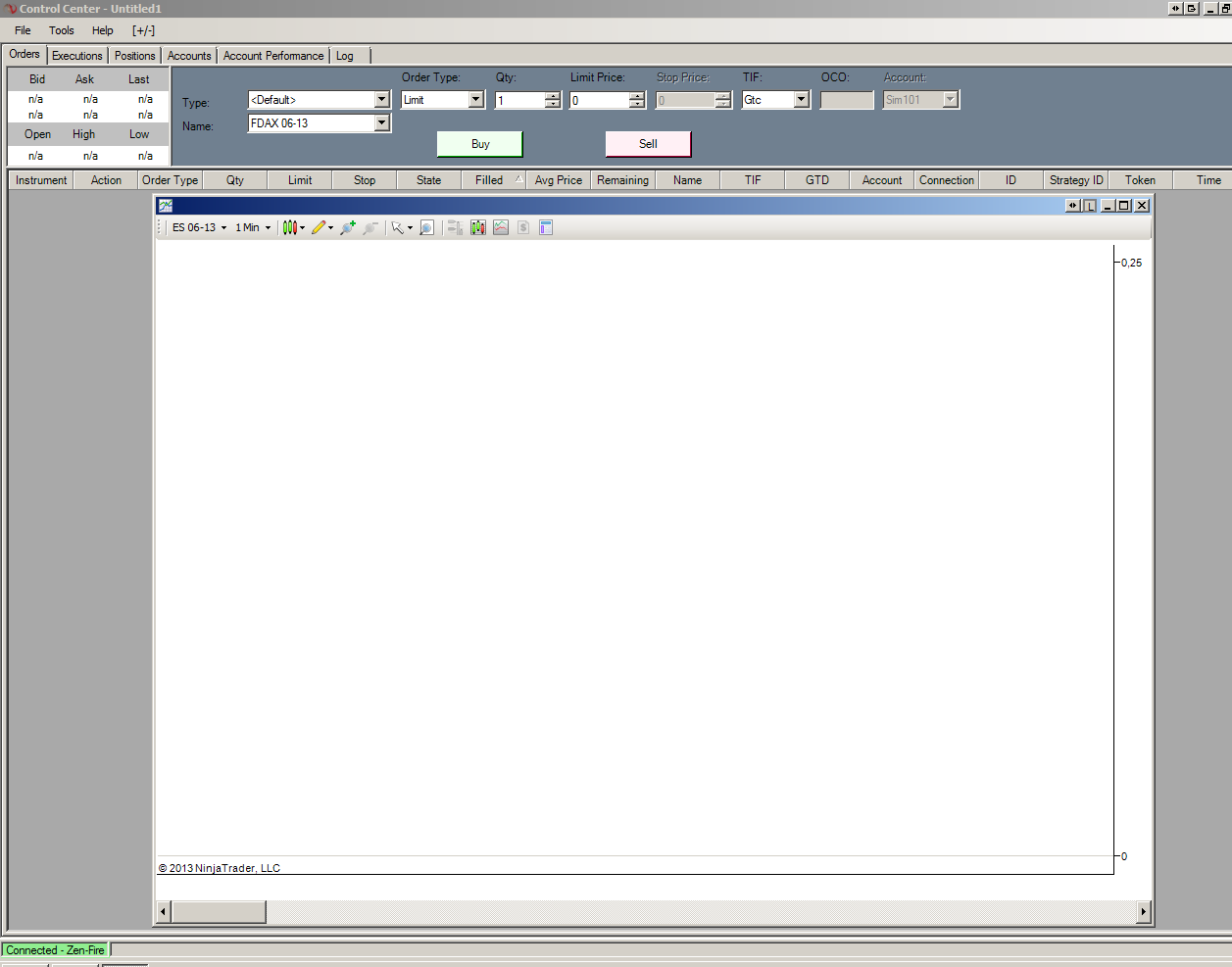Image resolution: width=1232 pixels, height=967 pixels.
Task: Switch to the Executions tab
Action: [x=77, y=56]
